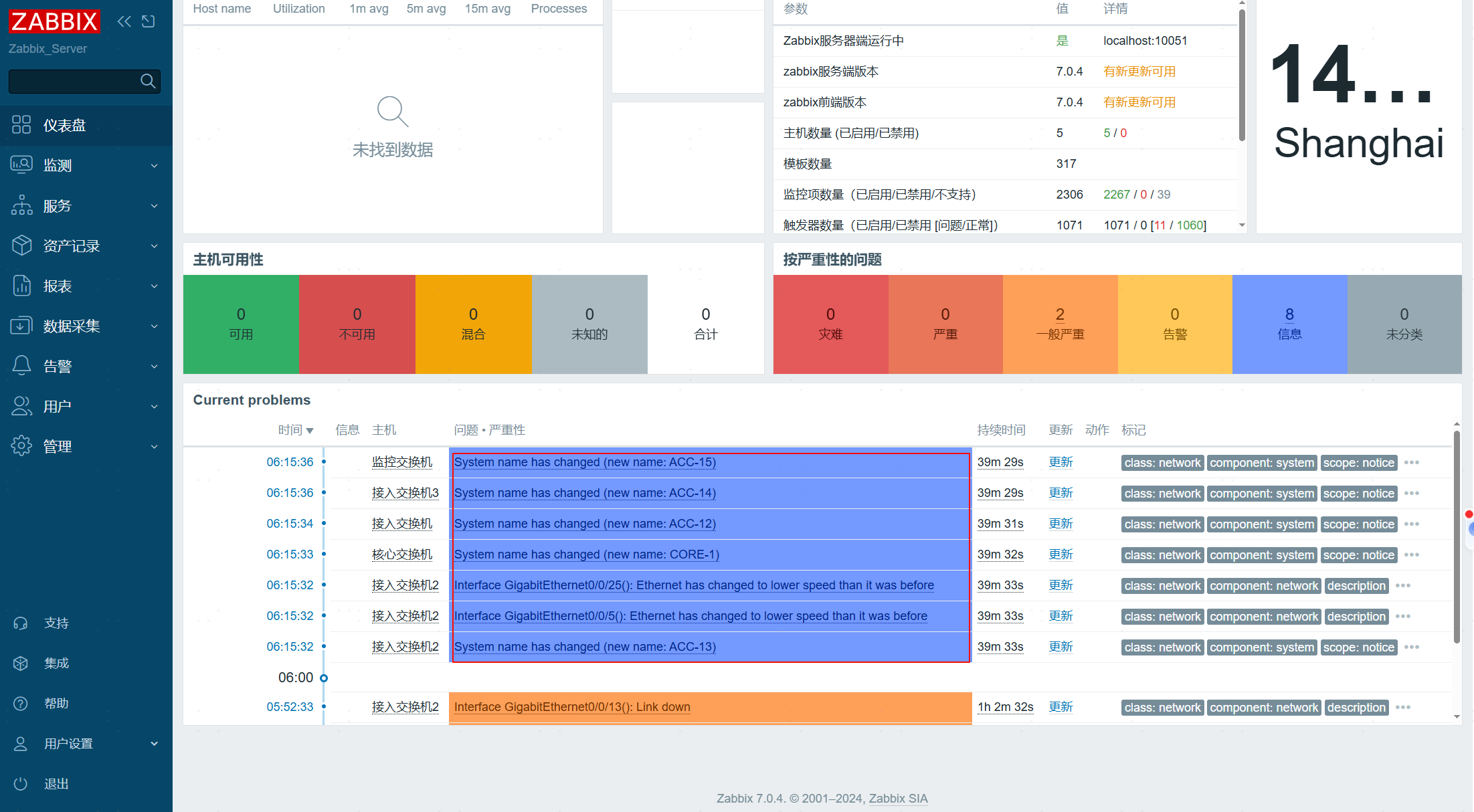Click 1h 2m 32s duration
The height and width of the screenshot is (812, 1474).
coord(1006,707)
